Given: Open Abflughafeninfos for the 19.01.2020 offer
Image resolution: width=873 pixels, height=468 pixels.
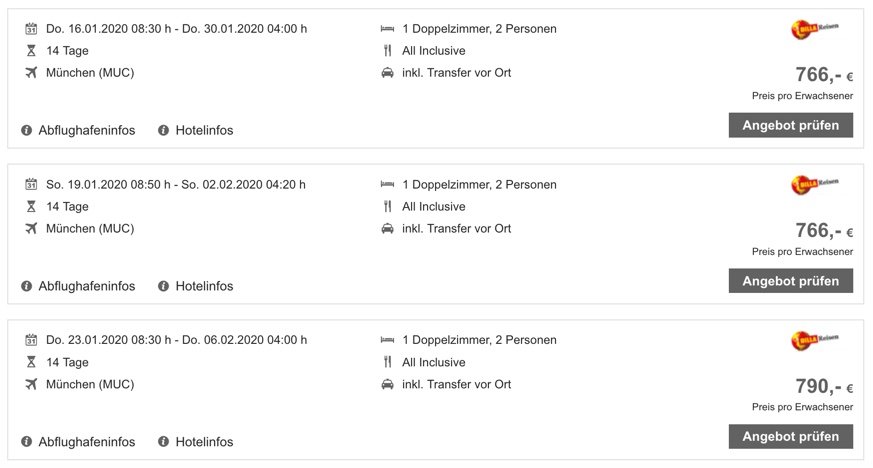Looking at the screenshot, I should click(86, 286).
